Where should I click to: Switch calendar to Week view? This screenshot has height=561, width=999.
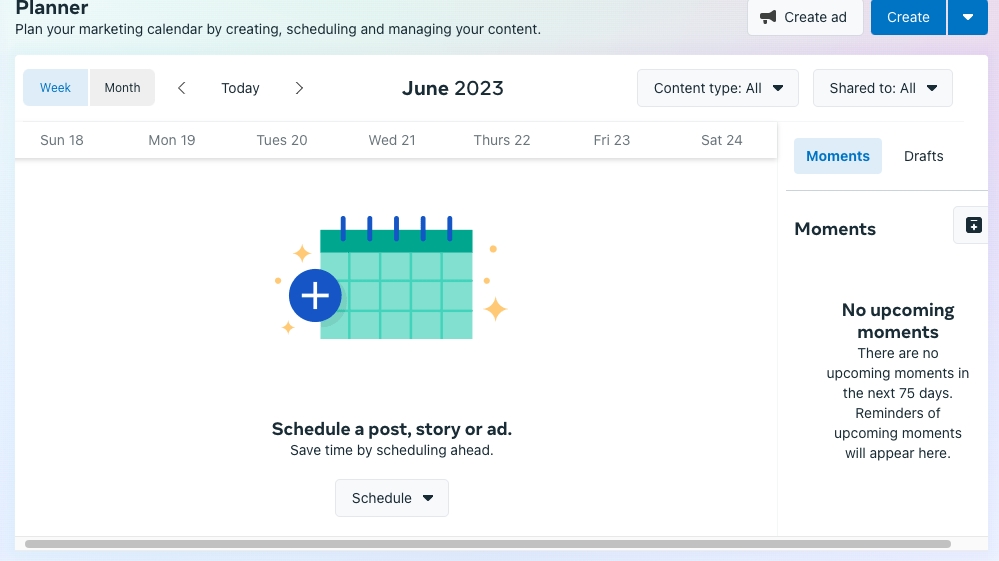[55, 88]
